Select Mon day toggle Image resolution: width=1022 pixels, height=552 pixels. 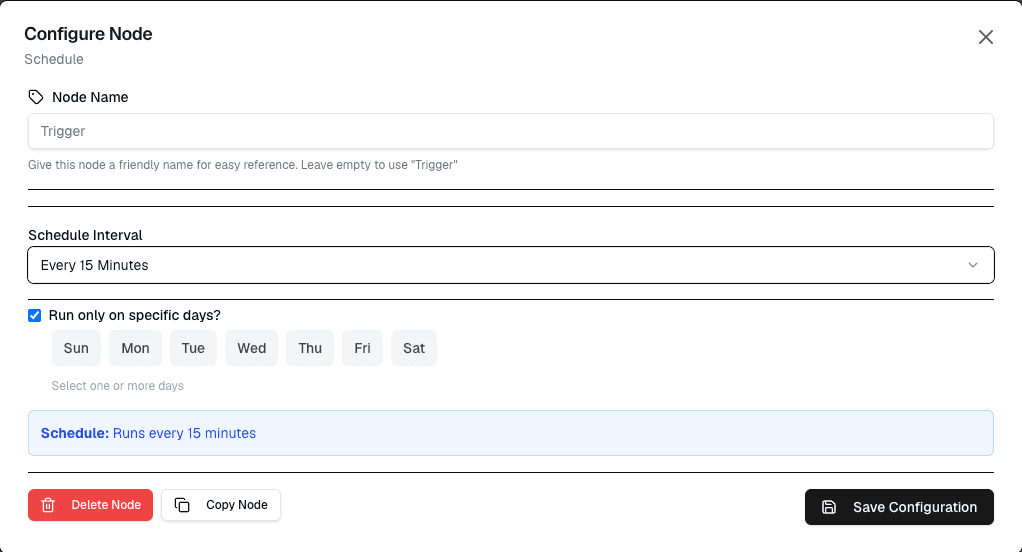point(135,348)
